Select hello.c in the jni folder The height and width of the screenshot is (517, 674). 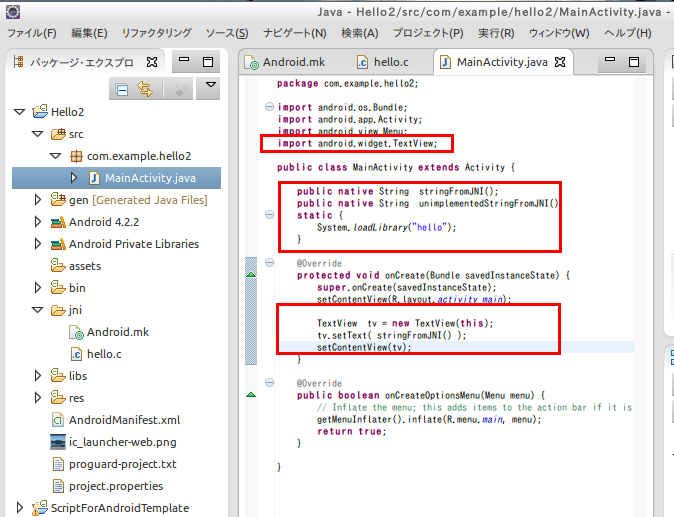(x=104, y=354)
